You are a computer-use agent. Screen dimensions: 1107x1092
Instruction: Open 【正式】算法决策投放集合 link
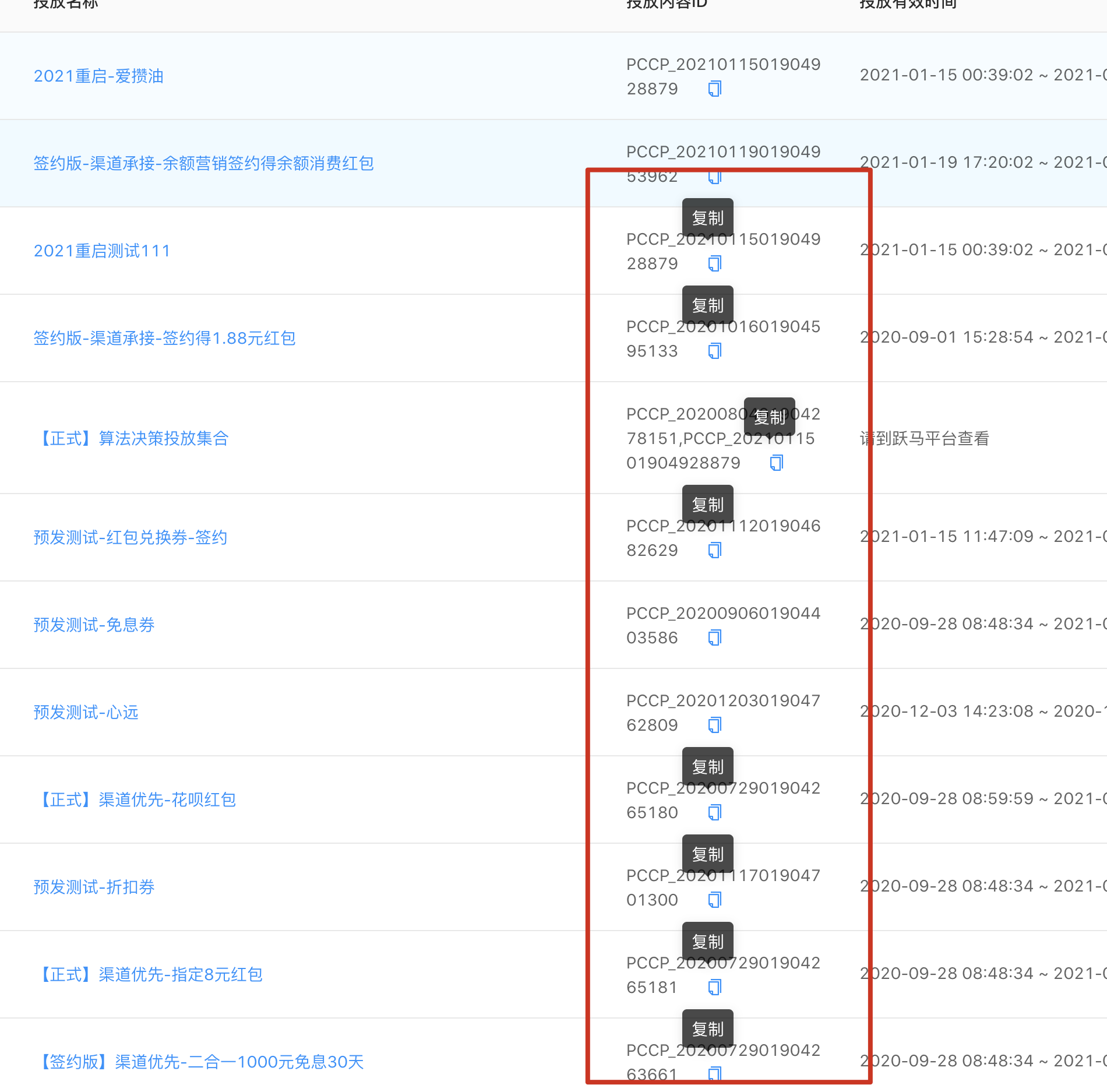point(131,438)
